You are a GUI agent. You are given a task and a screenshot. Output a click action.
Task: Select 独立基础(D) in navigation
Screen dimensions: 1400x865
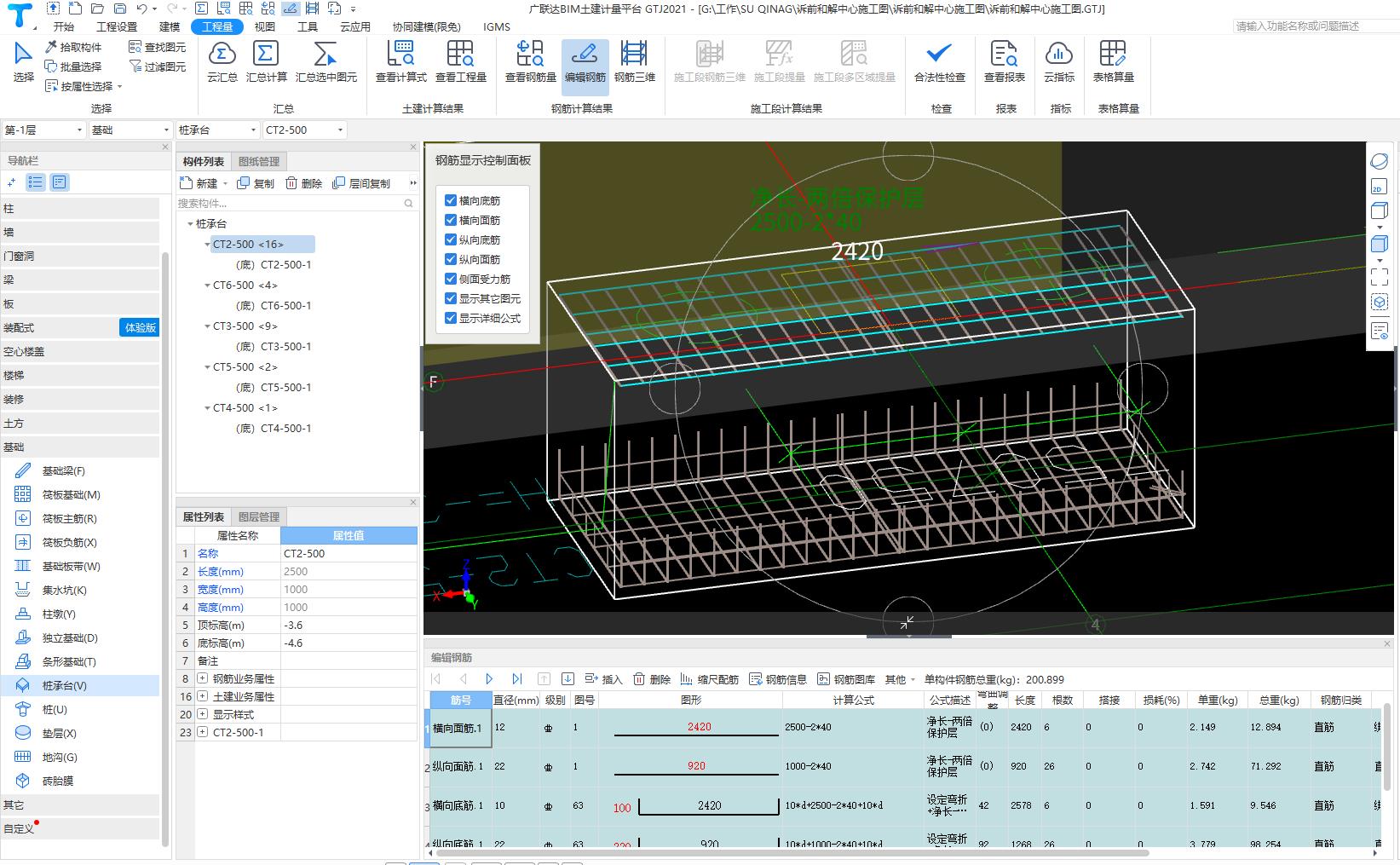70,637
